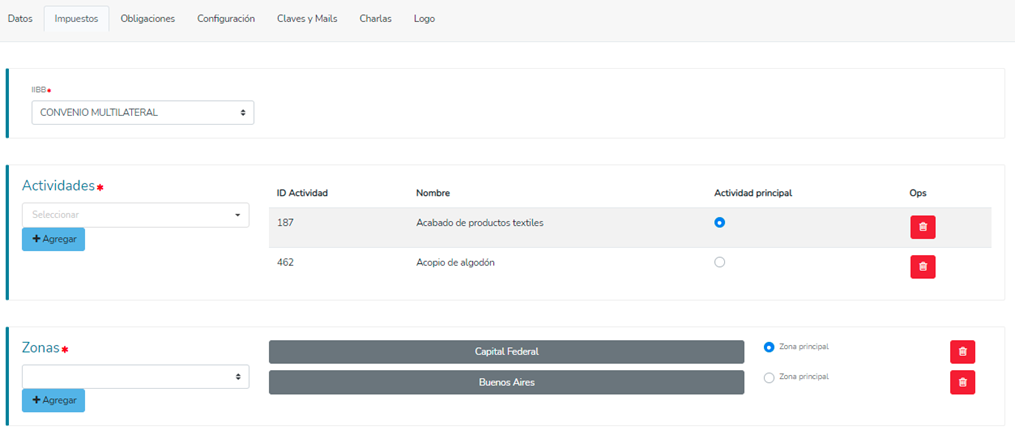Open the Logo tab

424,19
